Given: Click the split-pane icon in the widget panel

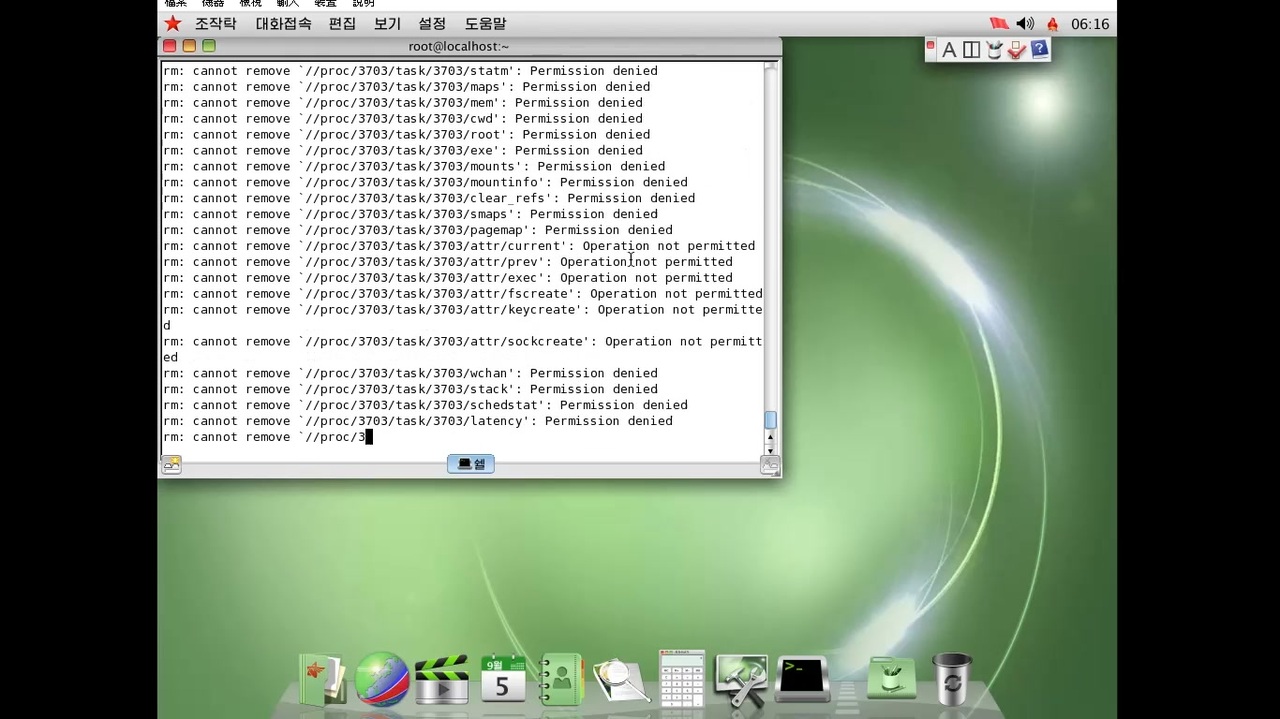Looking at the screenshot, I should [970, 49].
